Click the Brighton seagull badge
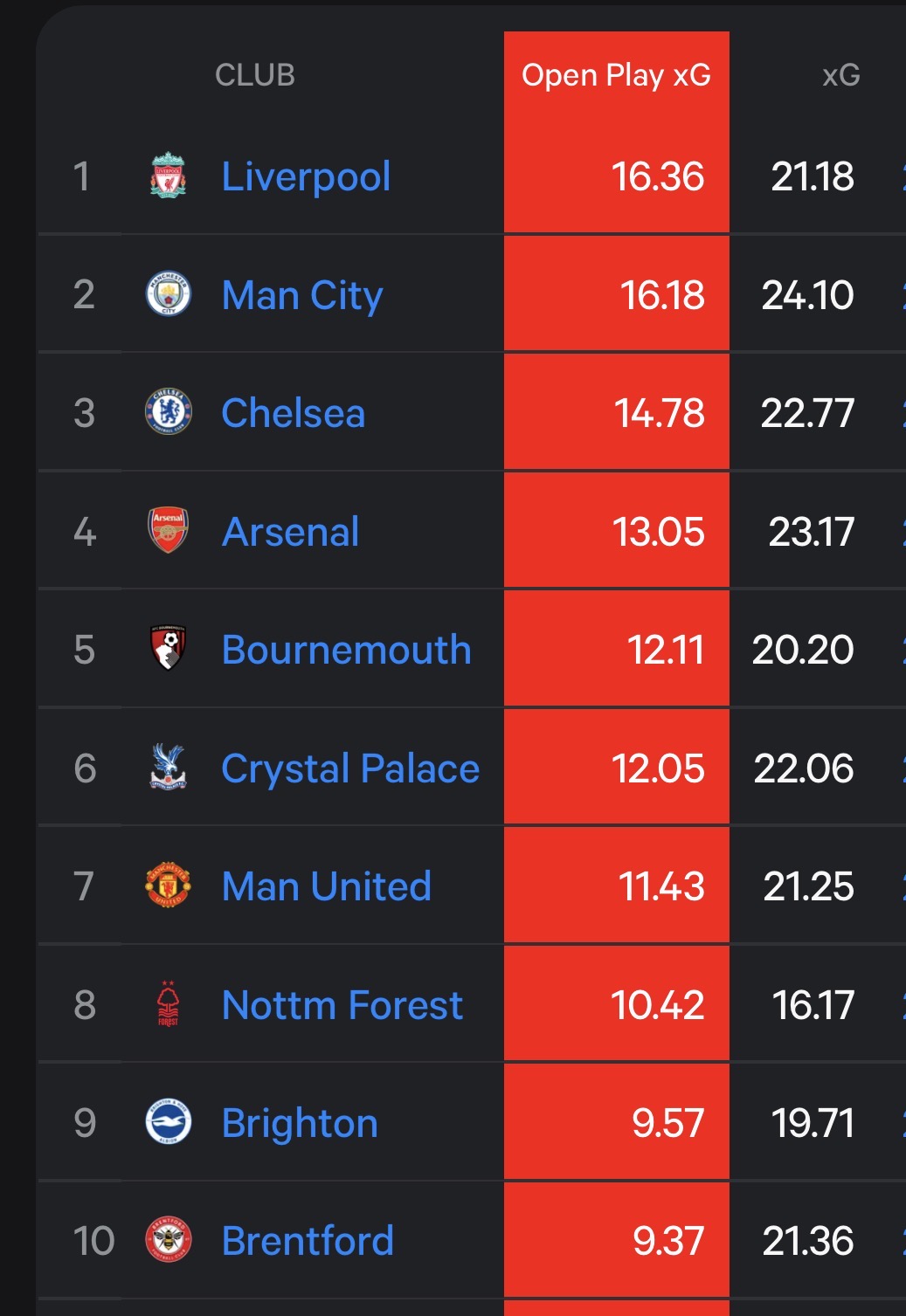This screenshot has height=1316, width=906. coord(168,1122)
